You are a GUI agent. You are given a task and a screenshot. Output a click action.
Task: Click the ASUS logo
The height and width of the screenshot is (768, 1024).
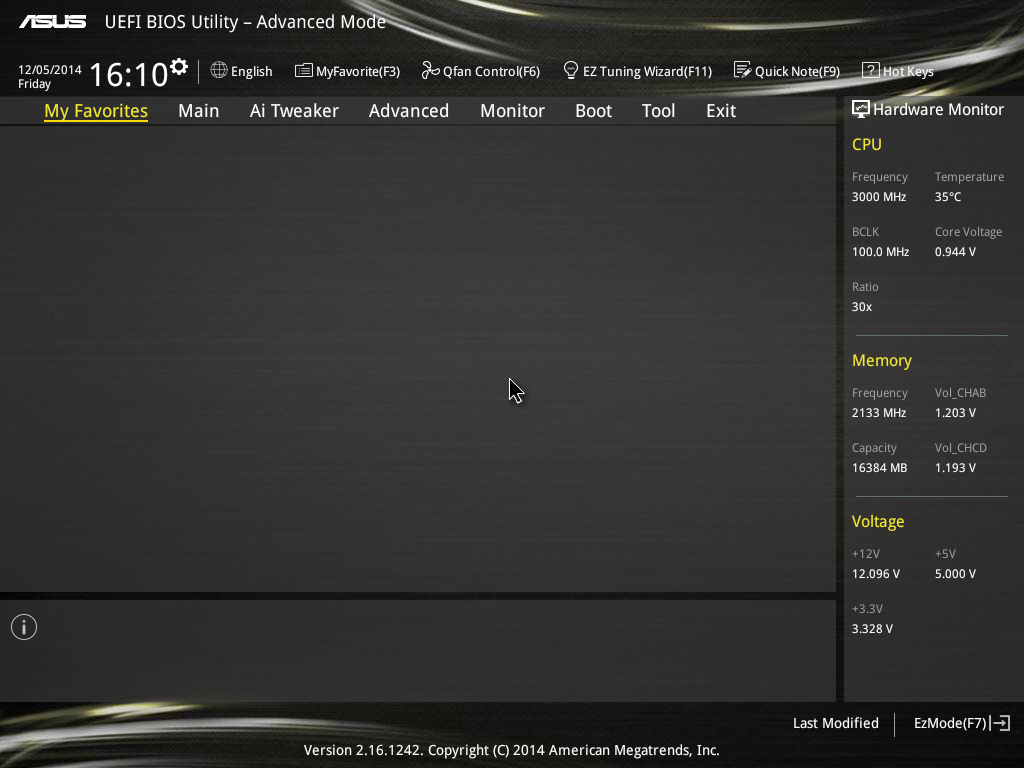(x=52, y=22)
